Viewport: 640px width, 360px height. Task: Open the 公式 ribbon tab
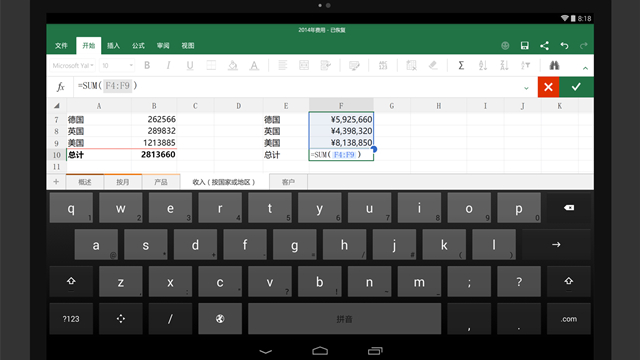[x=138, y=45]
